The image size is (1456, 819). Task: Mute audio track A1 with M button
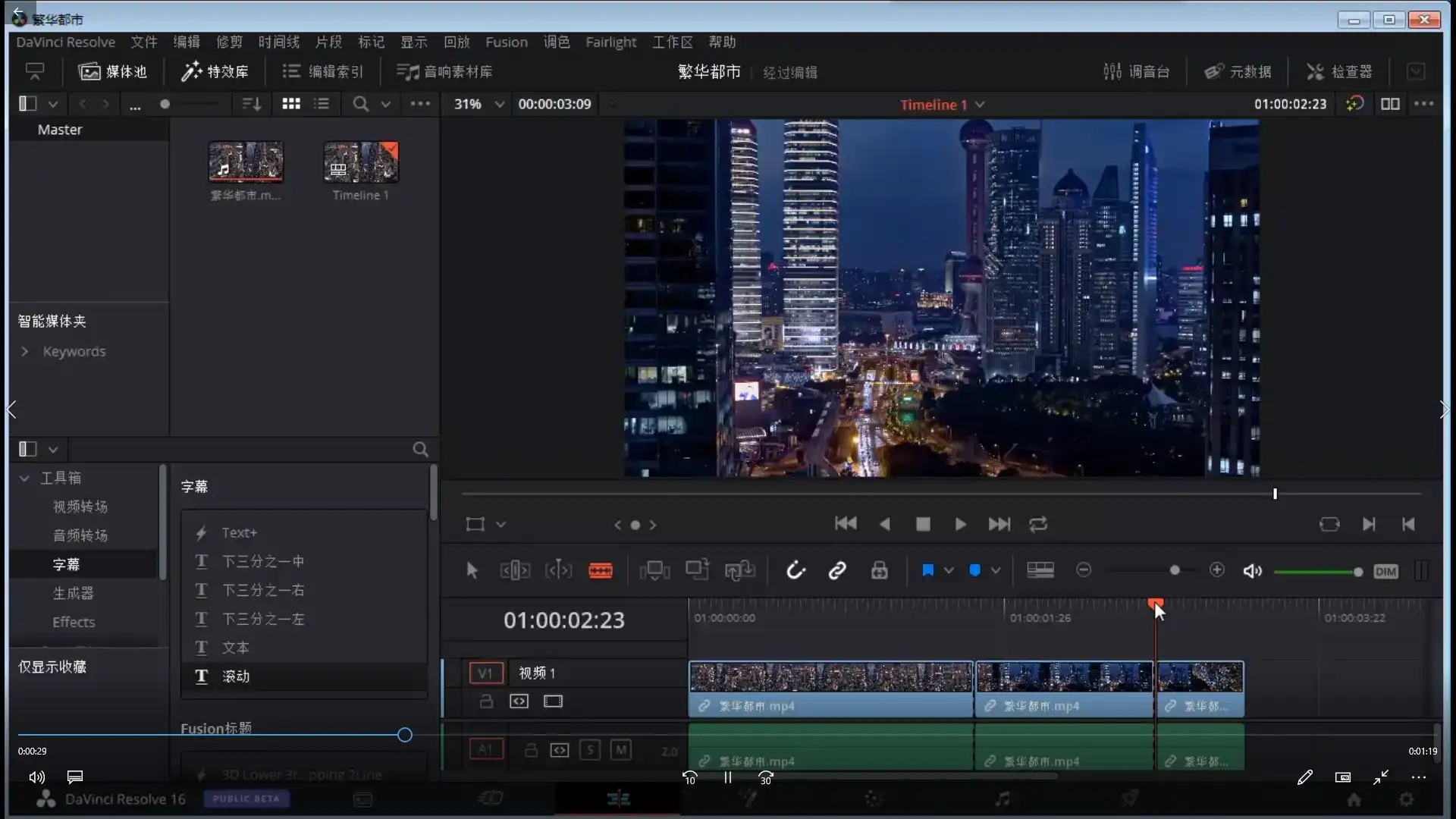[x=620, y=750]
